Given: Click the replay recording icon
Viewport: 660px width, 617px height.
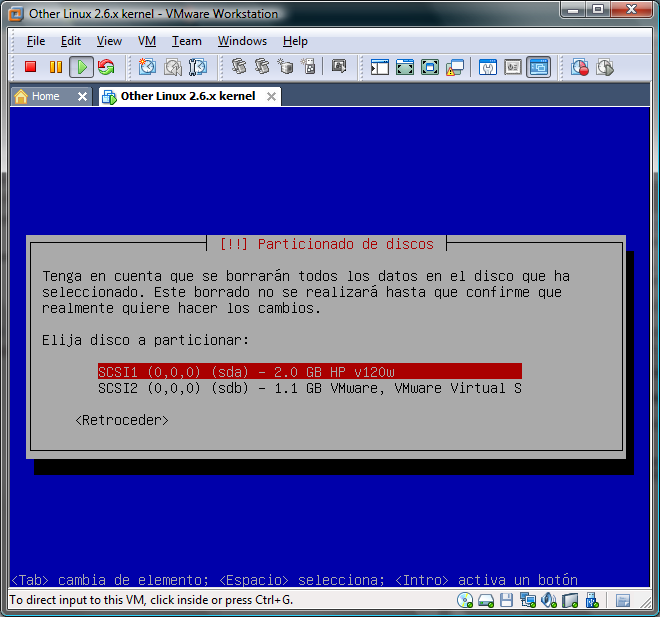Looking at the screenshot, I should click(x=605, y=67).
